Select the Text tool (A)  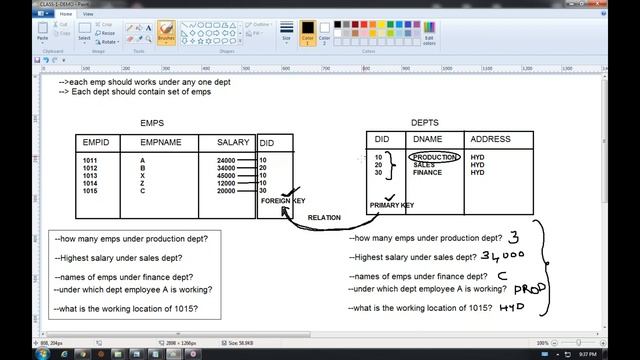(149, 28)
